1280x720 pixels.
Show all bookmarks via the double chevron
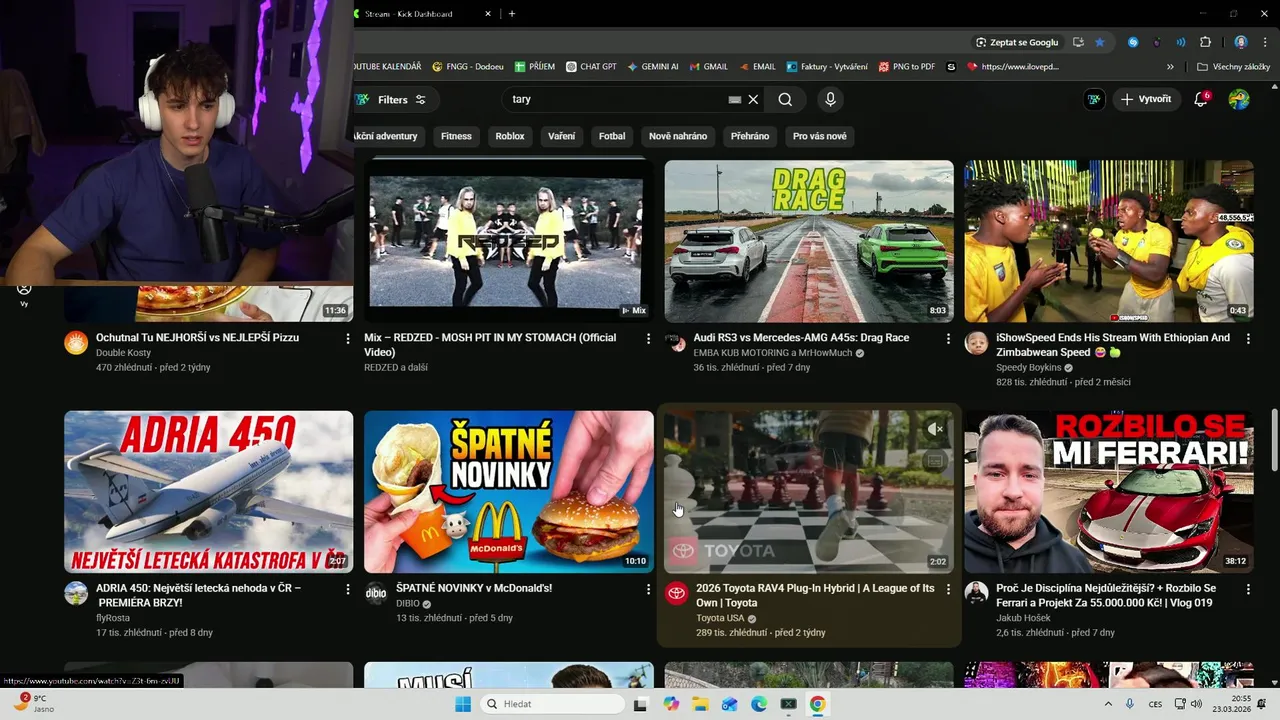[x=1170, y=67]
